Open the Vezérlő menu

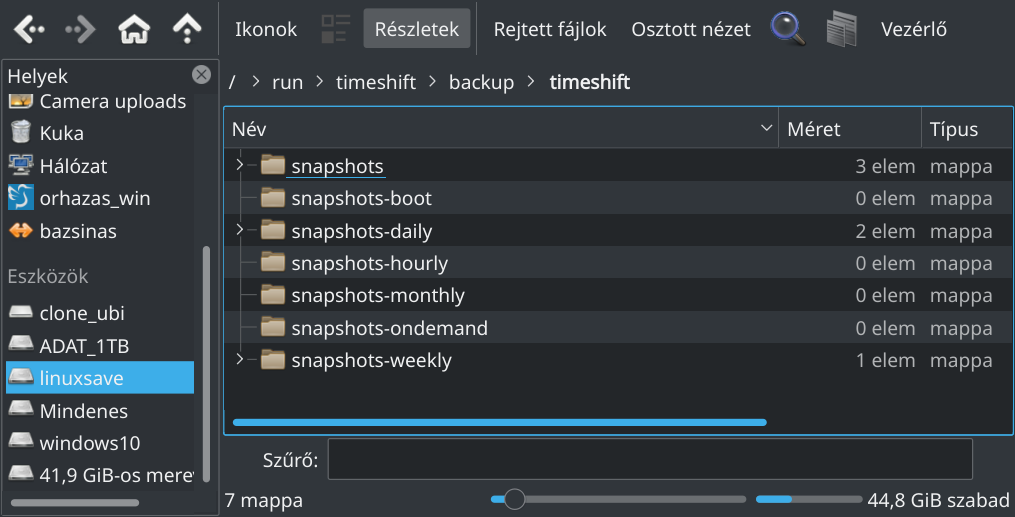913,29
